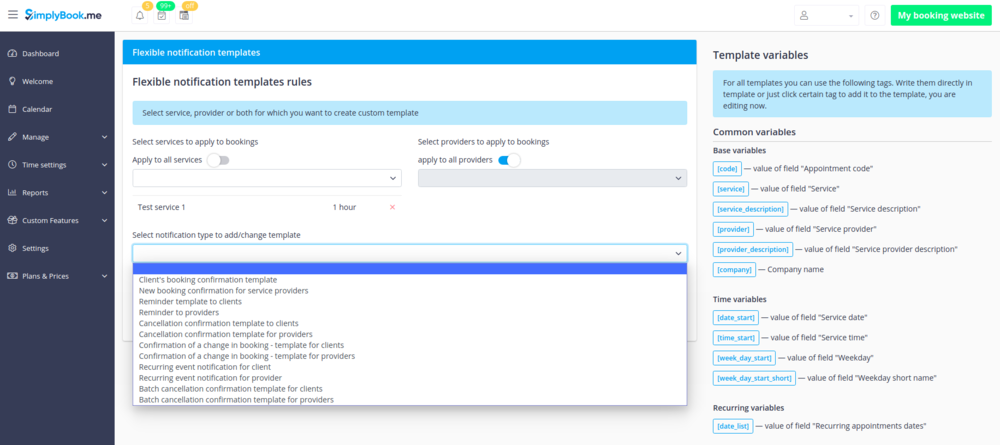The width and height of the screenshot is (1000, 445).
Task: Remove Test service 1 with the red X
Action: click(392, 207)
